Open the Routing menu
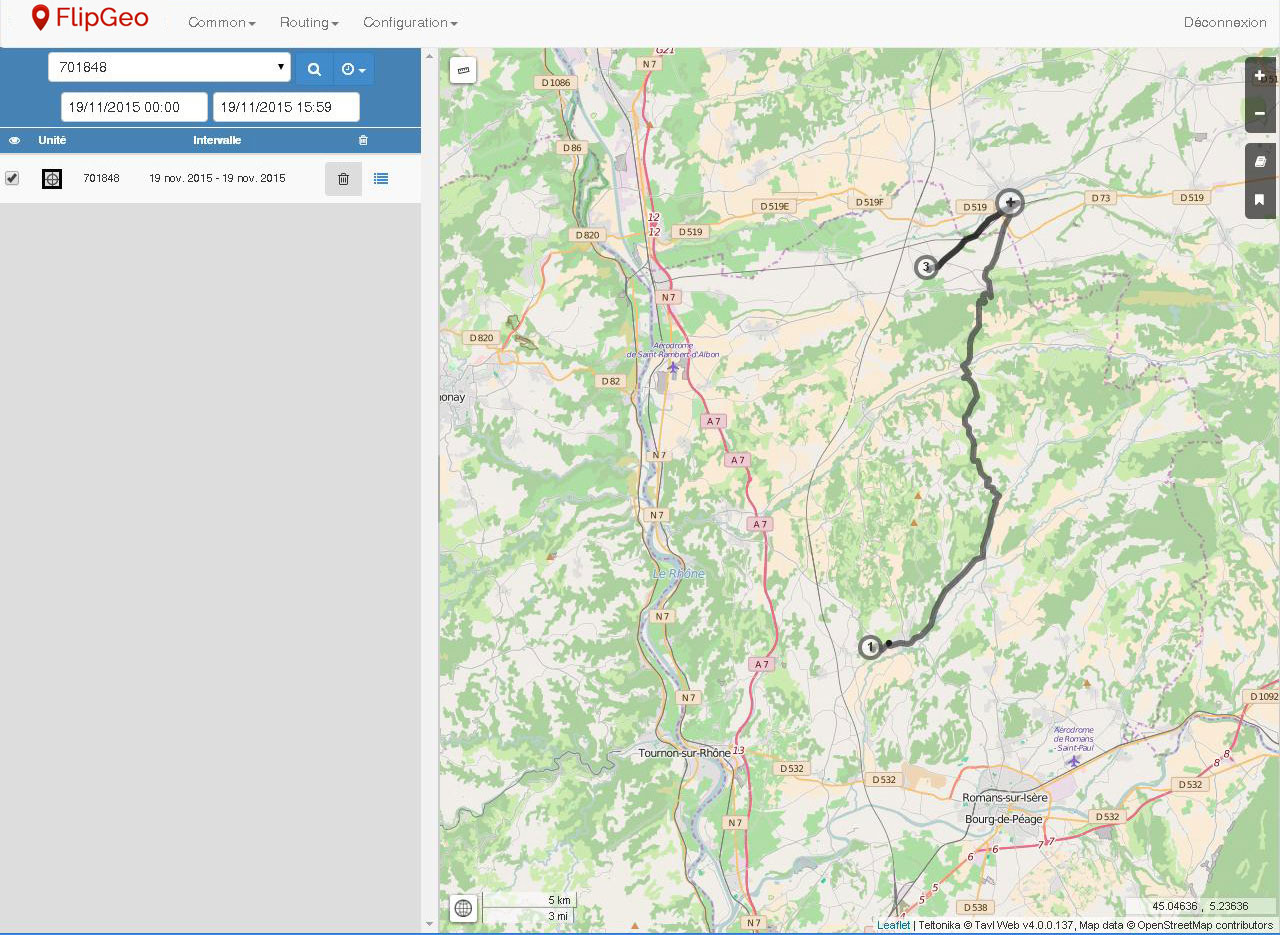 pos(309,22)
